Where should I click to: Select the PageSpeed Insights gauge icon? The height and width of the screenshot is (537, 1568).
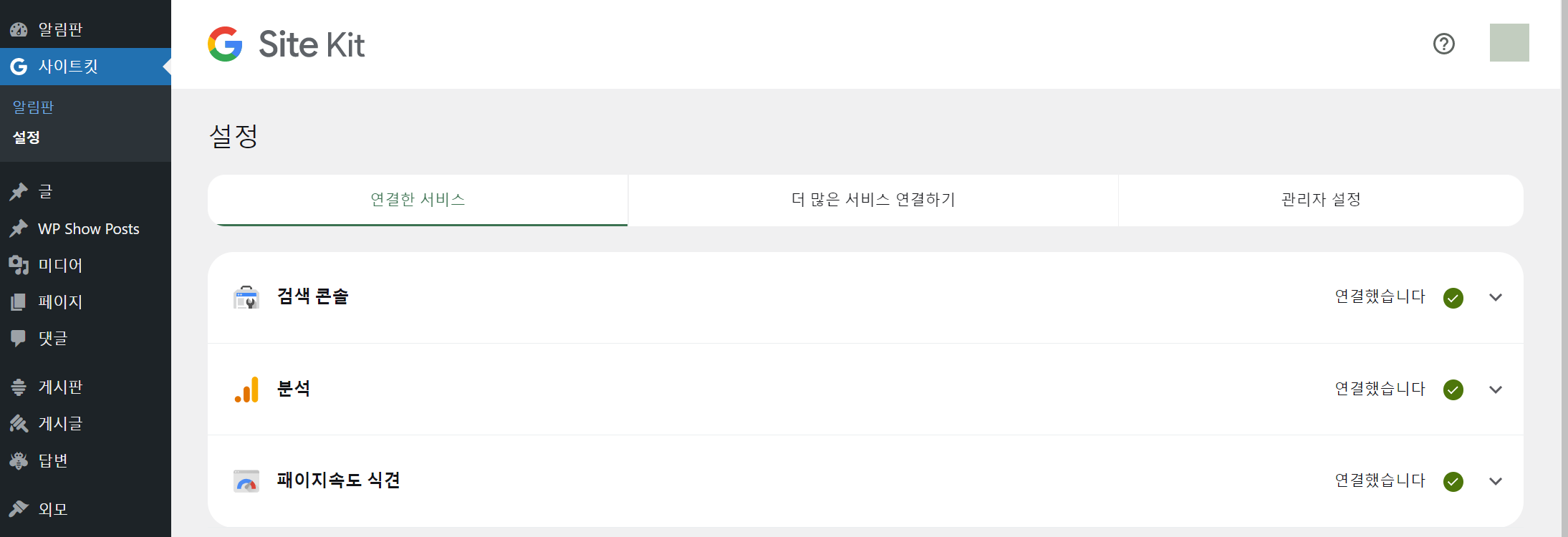(246, 481)
